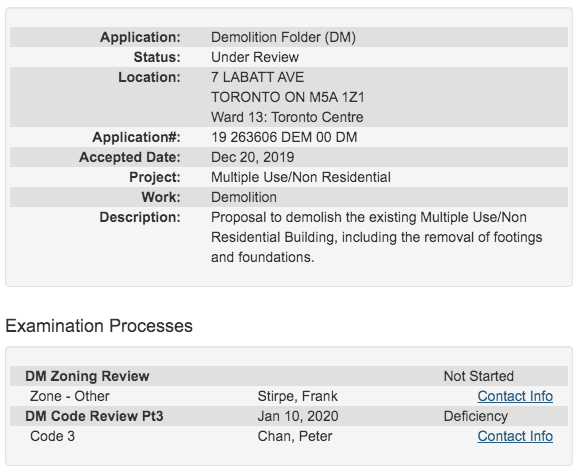Click the Zone - Other process entry
The height and width of the screenshot is (471, 578).
(x=70, y=396)
